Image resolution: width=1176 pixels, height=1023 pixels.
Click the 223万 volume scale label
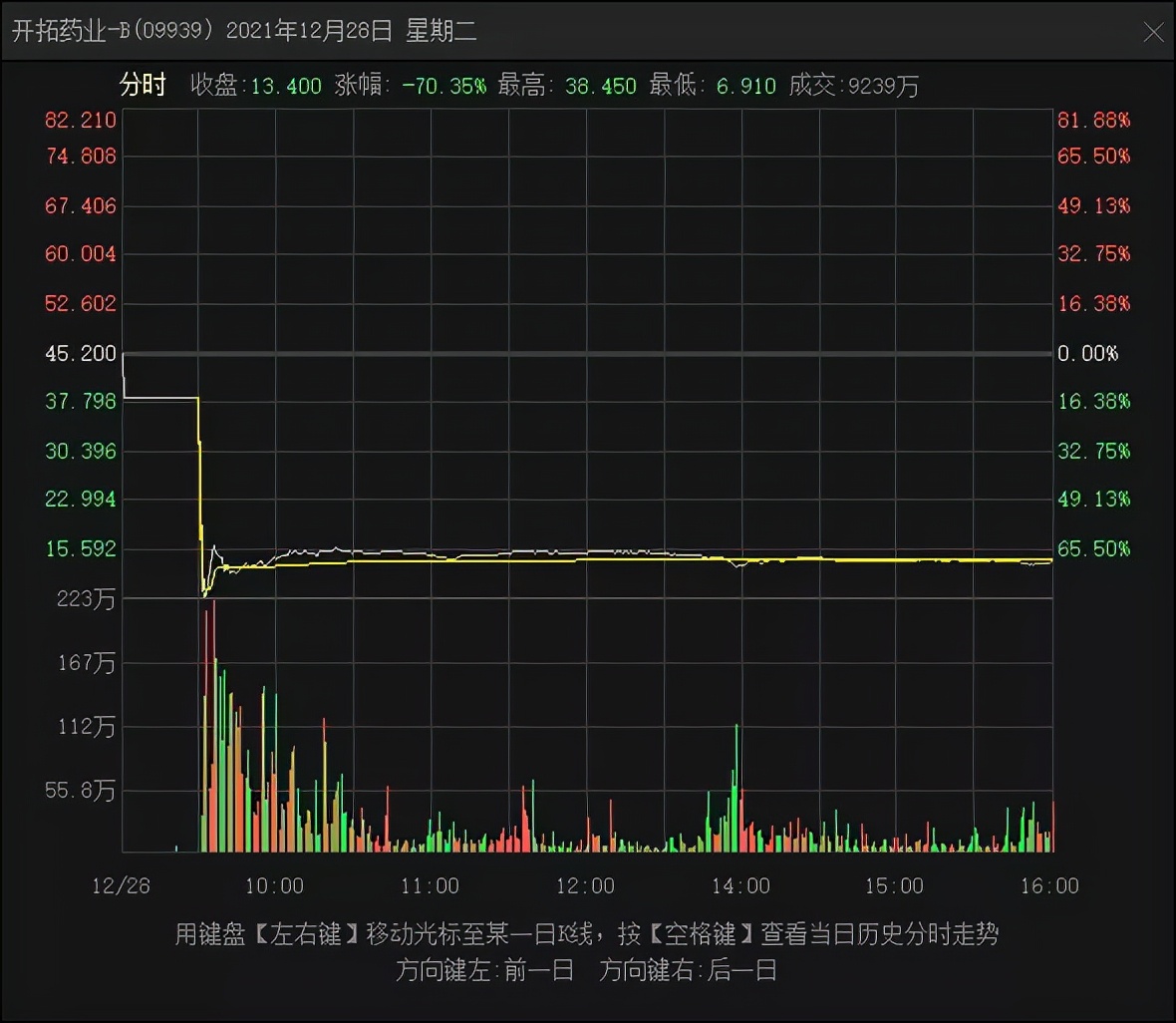tap(85, 599)
